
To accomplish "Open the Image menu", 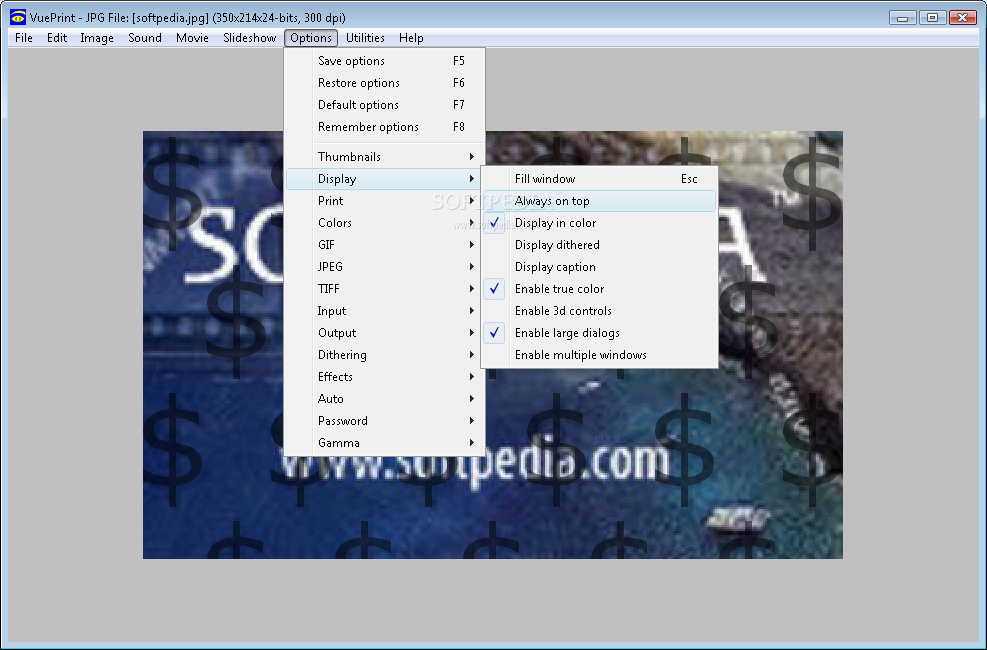I will tap(97, 38).
